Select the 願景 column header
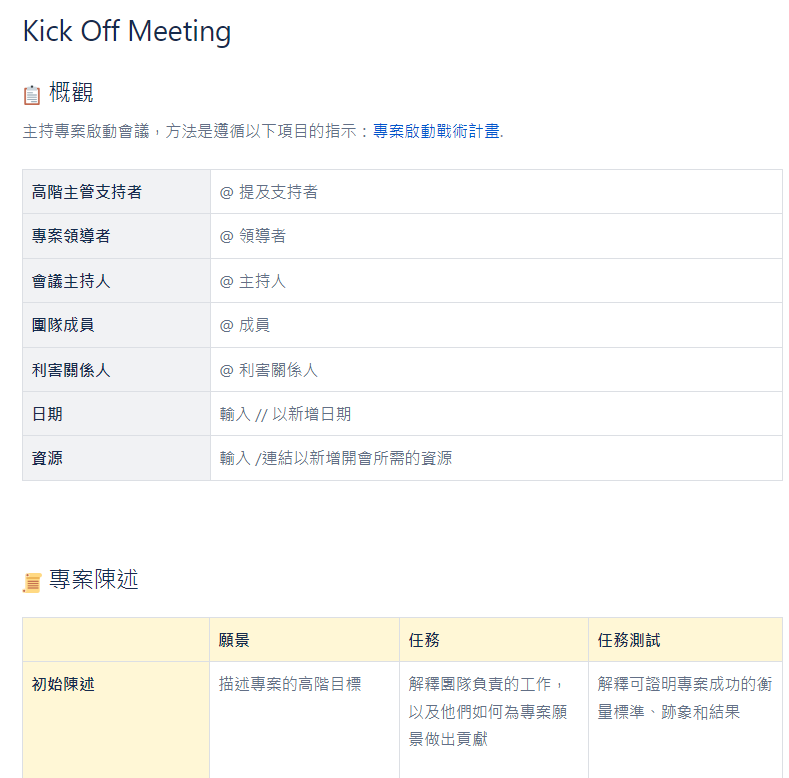 235,640
